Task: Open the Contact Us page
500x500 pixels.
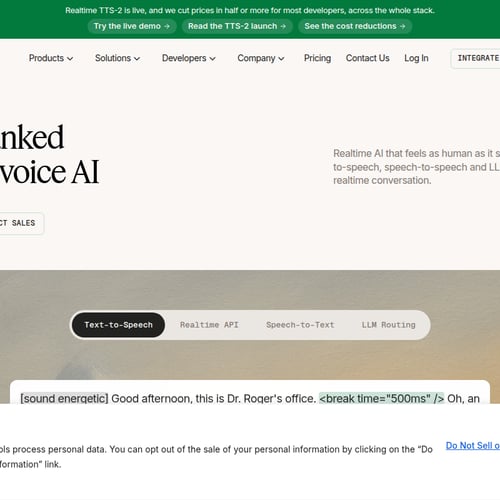Action: pyautogui.click(x=367, y=58)
